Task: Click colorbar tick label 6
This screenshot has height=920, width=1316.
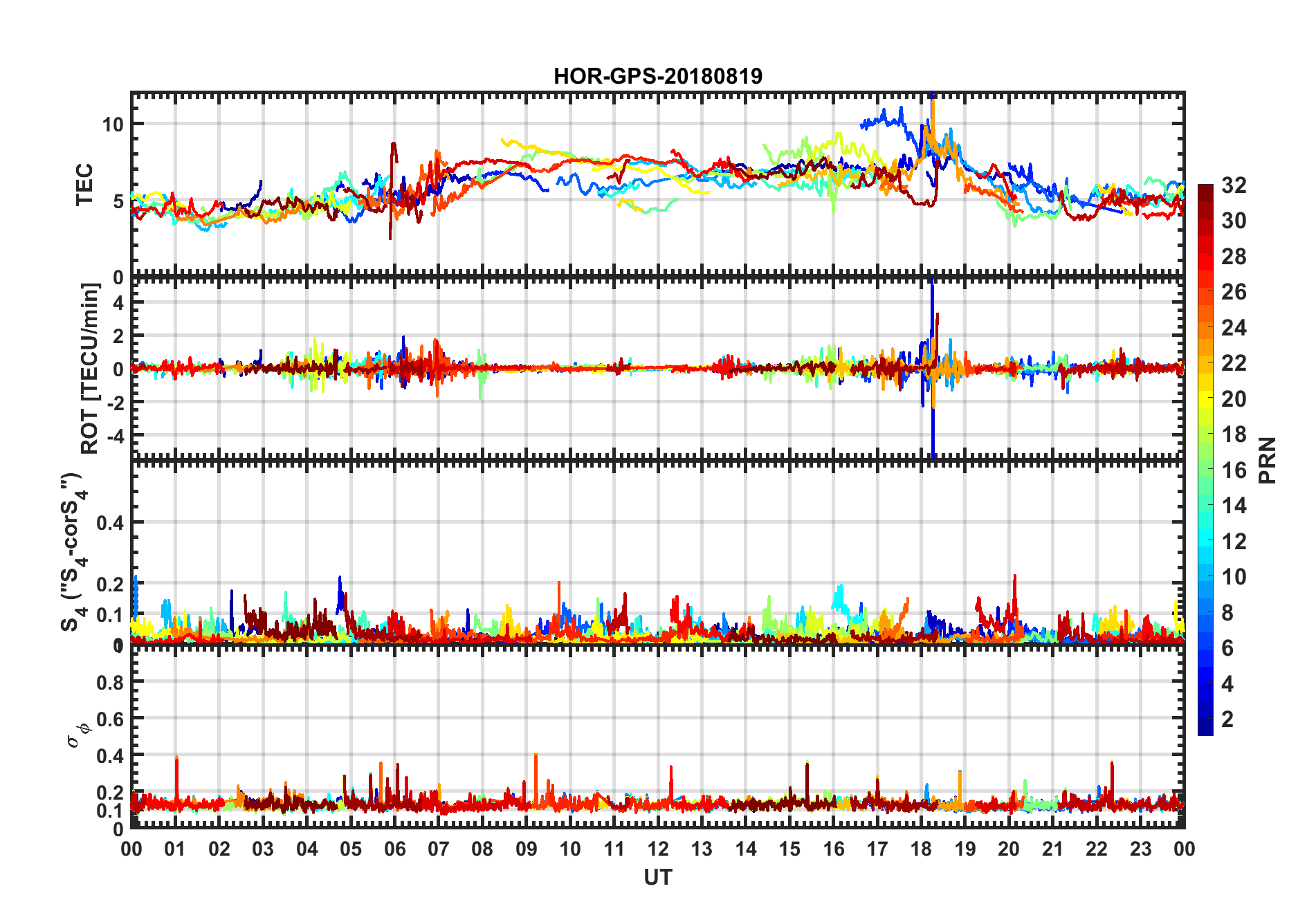Action: click(1227, 648)
